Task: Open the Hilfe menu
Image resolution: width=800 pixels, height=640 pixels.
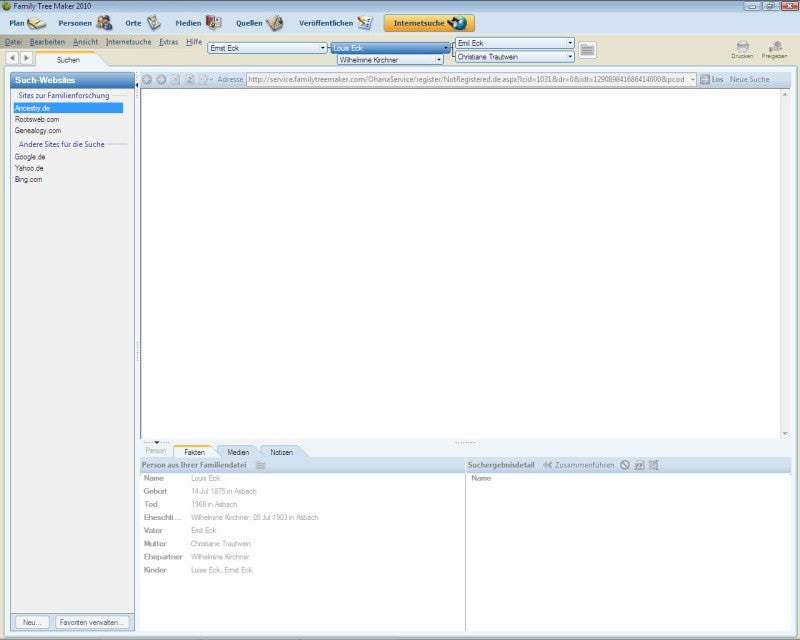Action: (x=194, y=42)
